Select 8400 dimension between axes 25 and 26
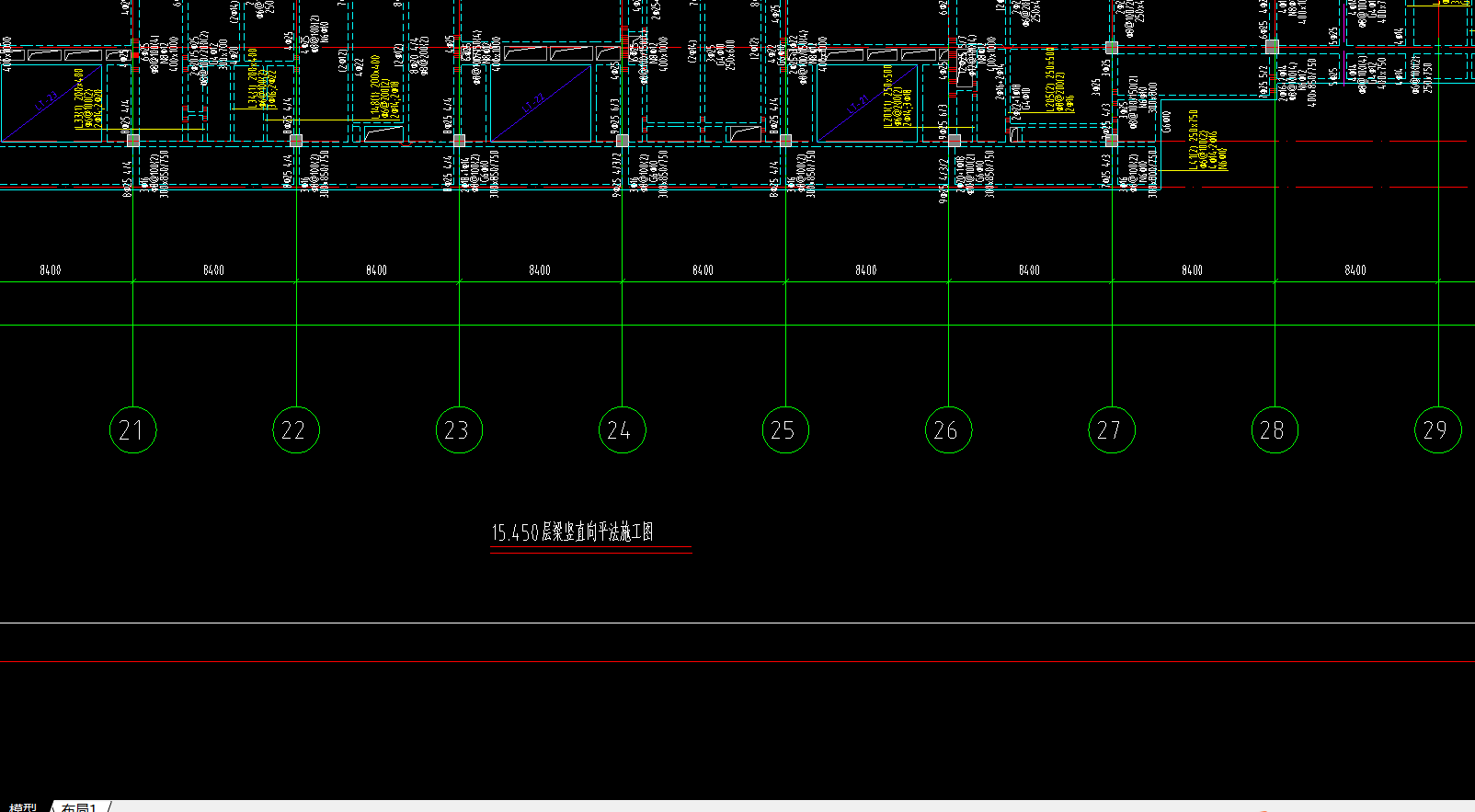This screenshot has width=1475, height=812. (x=866, y=270)
